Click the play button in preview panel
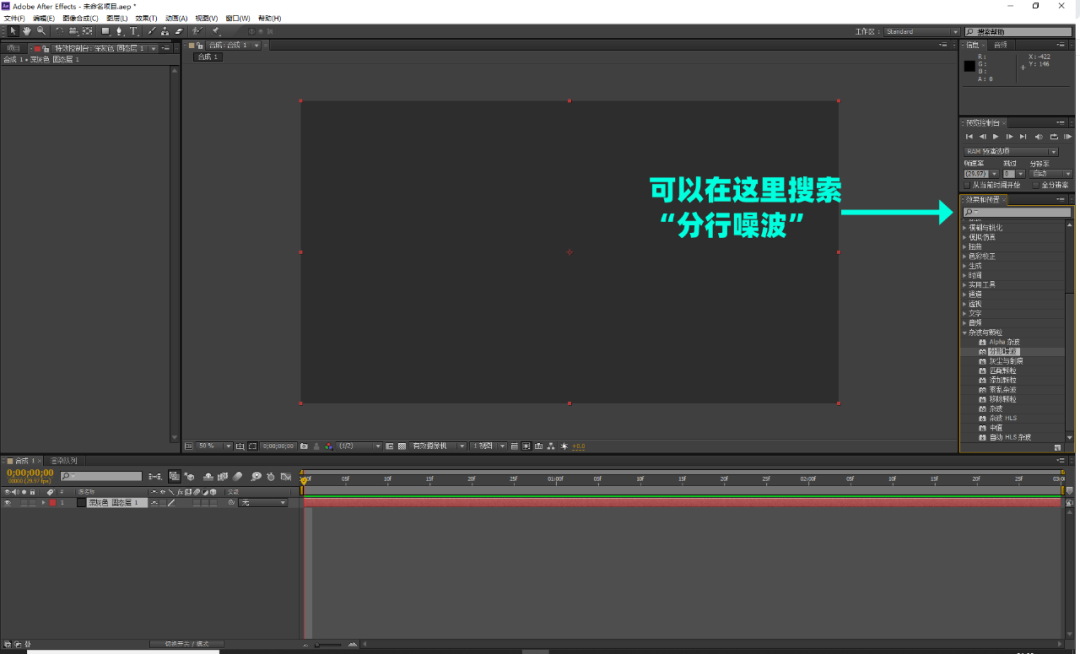 coord(995,137)
